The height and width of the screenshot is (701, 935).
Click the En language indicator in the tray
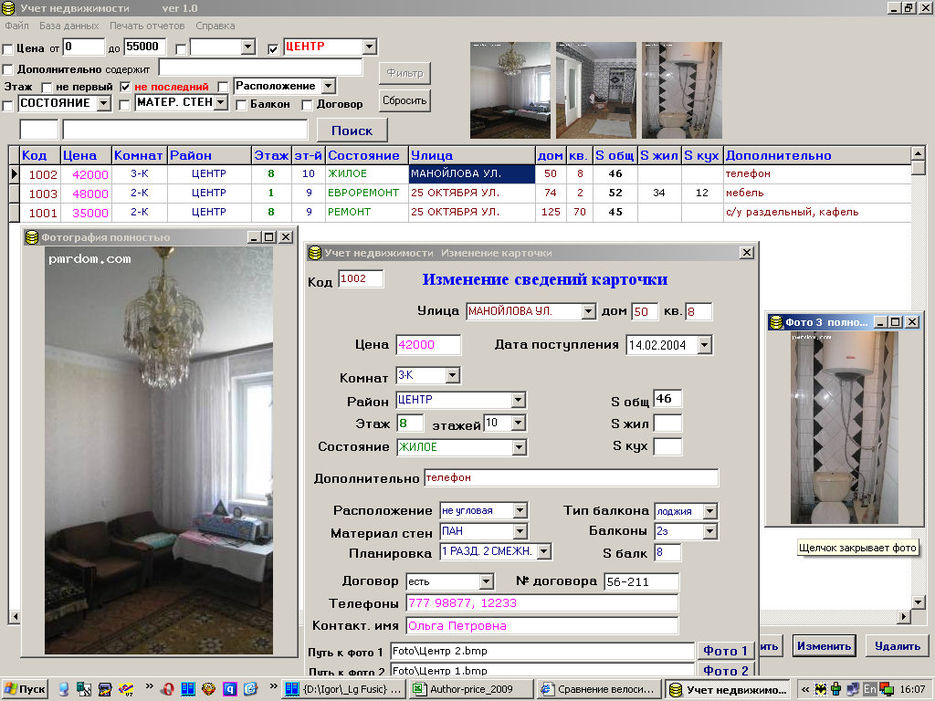point(870,689)
